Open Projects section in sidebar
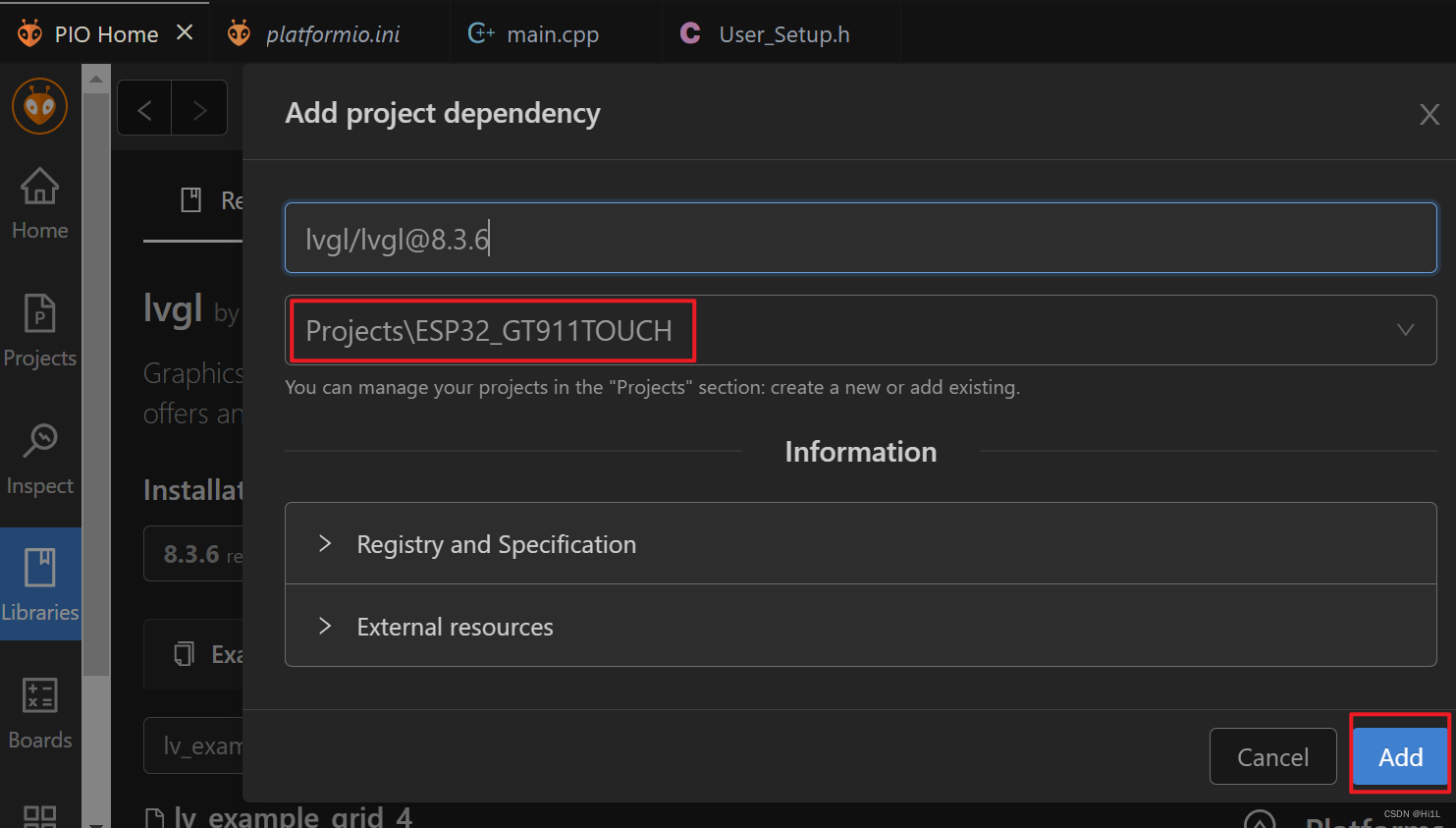Screen dimensions: 1456x828 tap(40, 332)
